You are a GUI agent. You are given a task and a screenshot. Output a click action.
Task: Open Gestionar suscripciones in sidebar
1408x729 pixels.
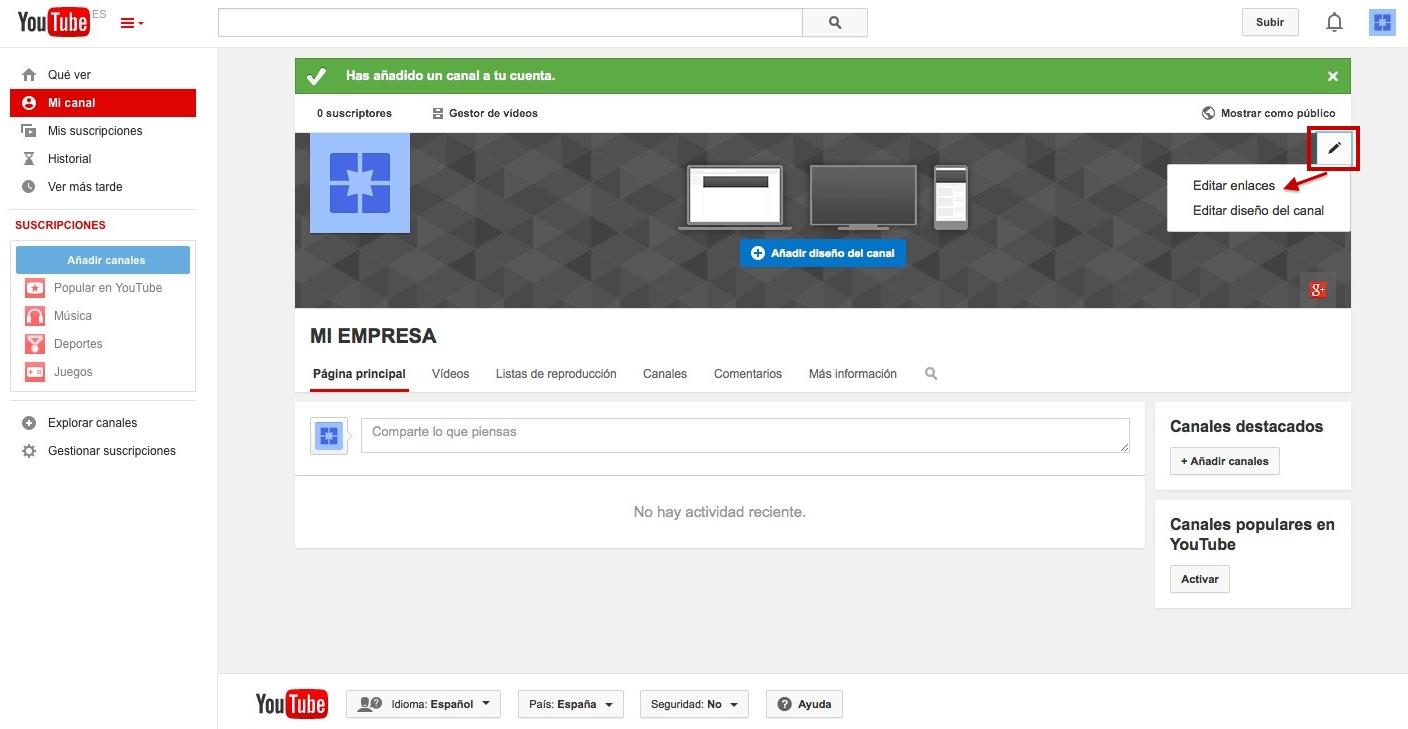(x=111, y=451)
